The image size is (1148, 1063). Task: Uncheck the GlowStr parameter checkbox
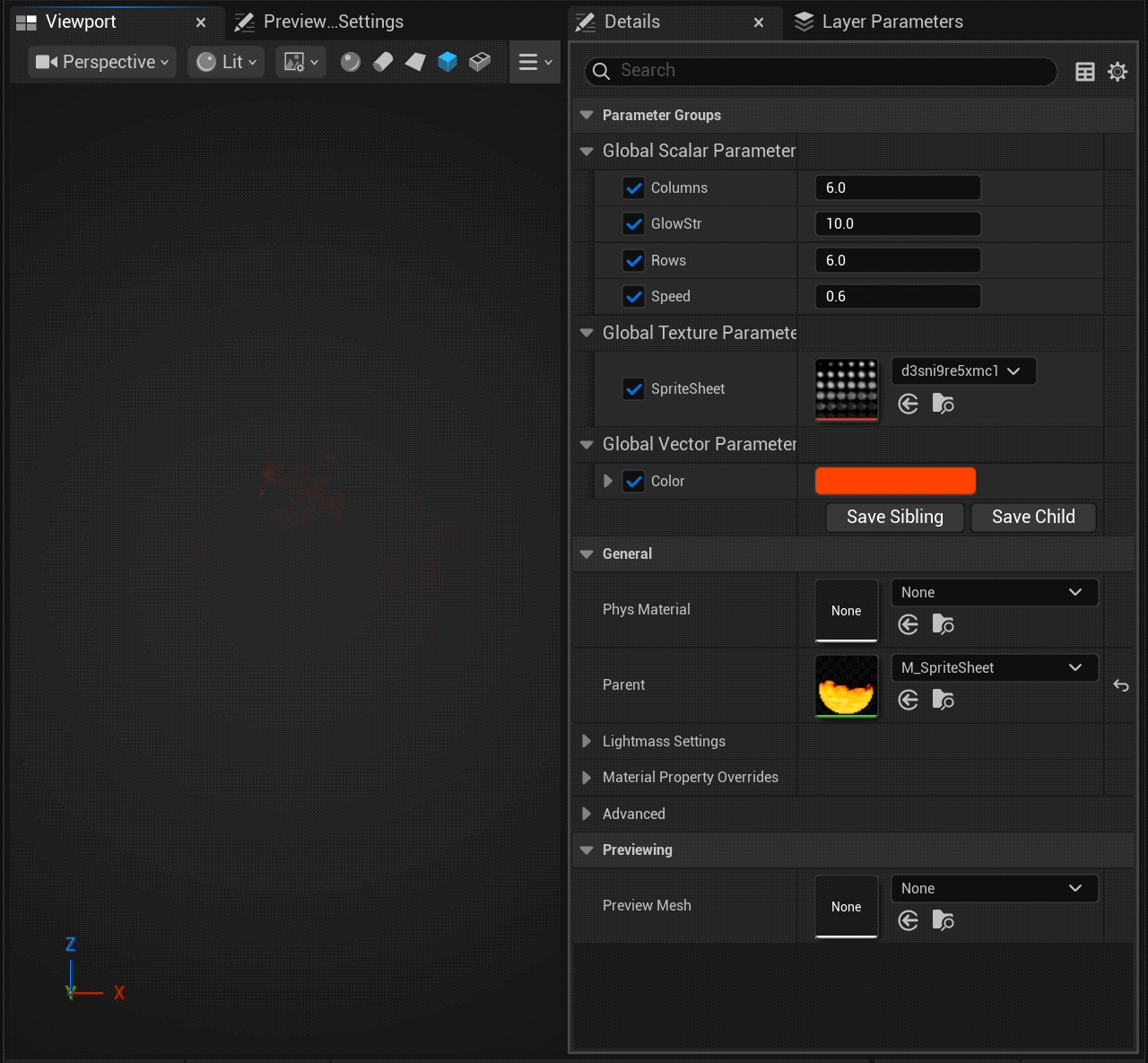(x=634, y=224)
